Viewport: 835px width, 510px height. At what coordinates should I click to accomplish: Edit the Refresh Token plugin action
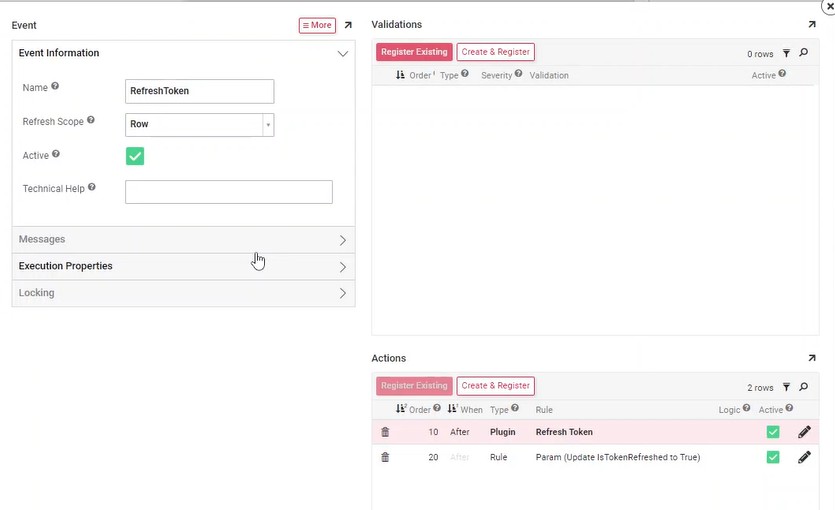click(x=804, y=432)
